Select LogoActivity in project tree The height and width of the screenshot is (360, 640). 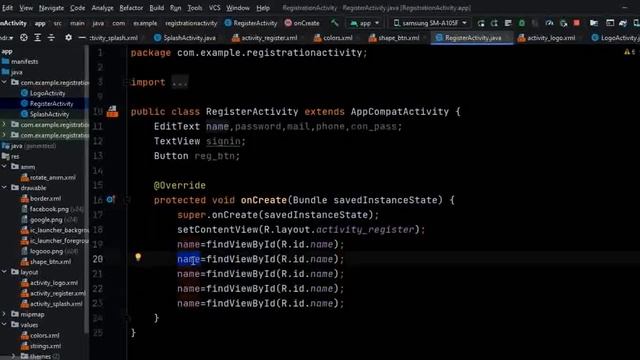pyautogui.click(x=47, y=93)
